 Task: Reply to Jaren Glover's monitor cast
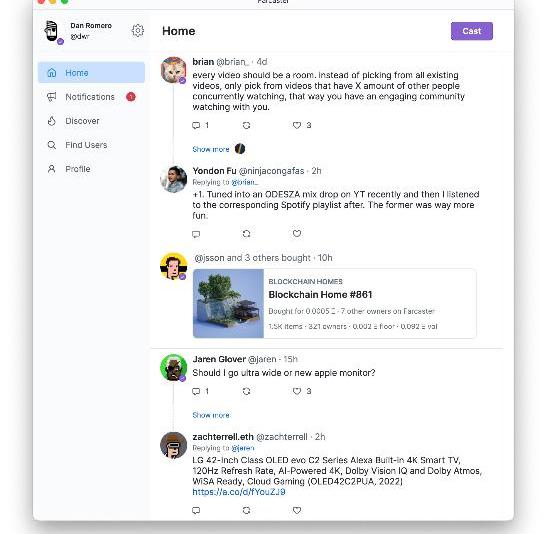coord(196,391)
